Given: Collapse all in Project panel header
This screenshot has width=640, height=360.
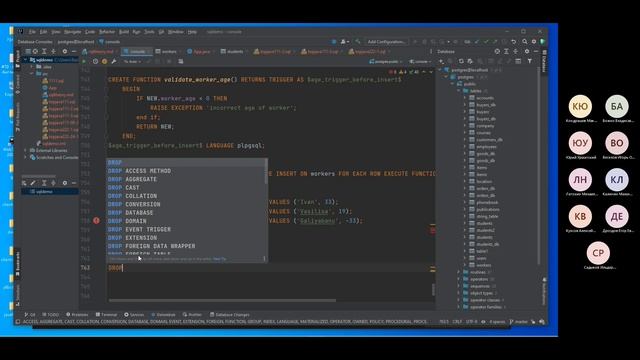Looking at the screenshot, I should pos(53,51).
